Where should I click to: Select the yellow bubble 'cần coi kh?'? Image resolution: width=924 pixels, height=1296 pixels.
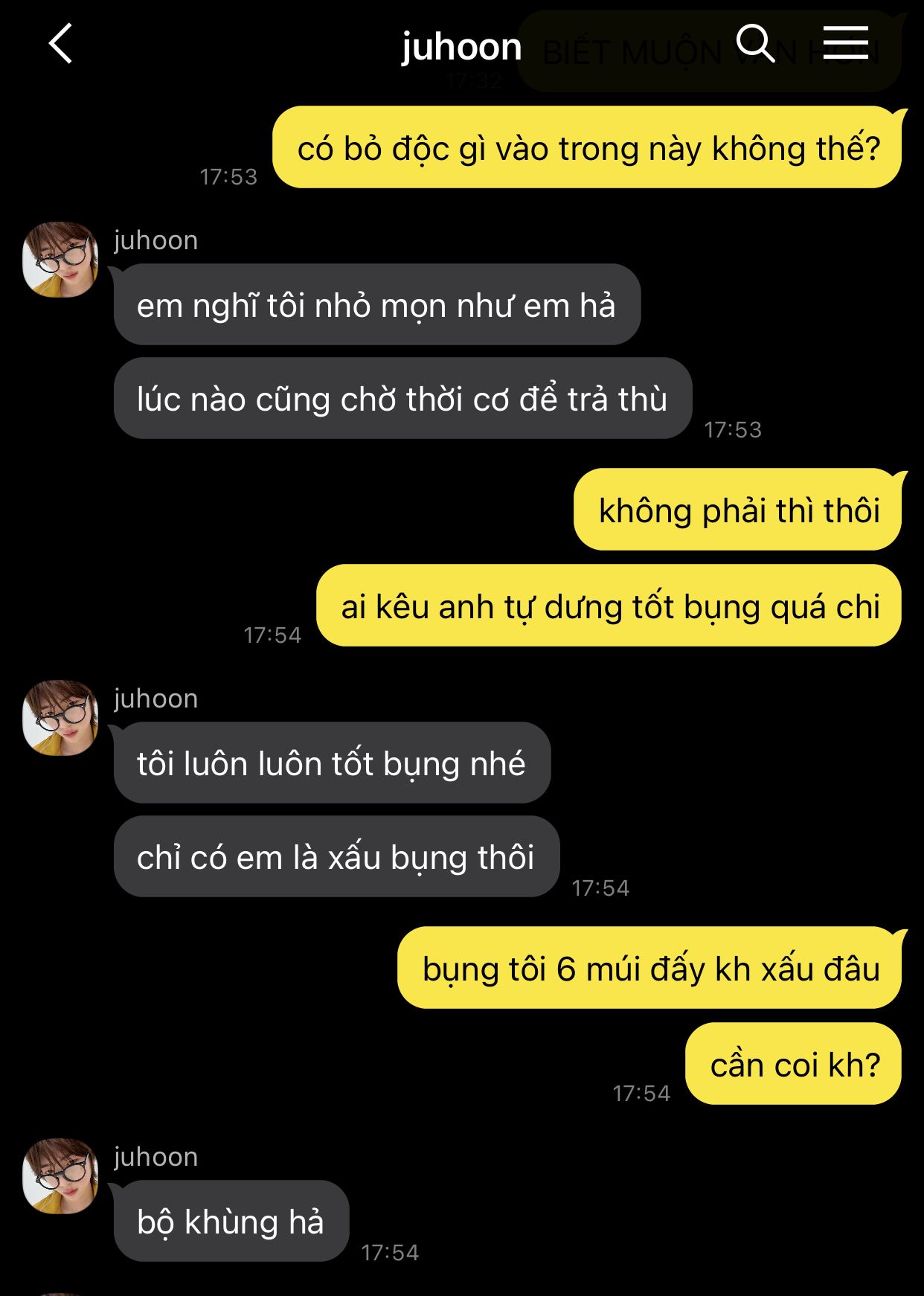click(x=793, y=1064)
